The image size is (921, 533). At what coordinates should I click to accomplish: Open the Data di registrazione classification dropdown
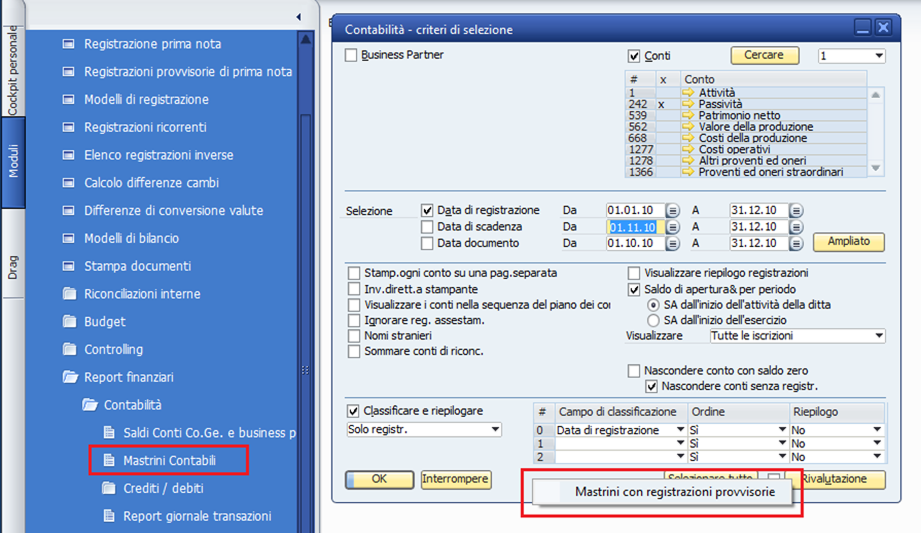(620, 430)
